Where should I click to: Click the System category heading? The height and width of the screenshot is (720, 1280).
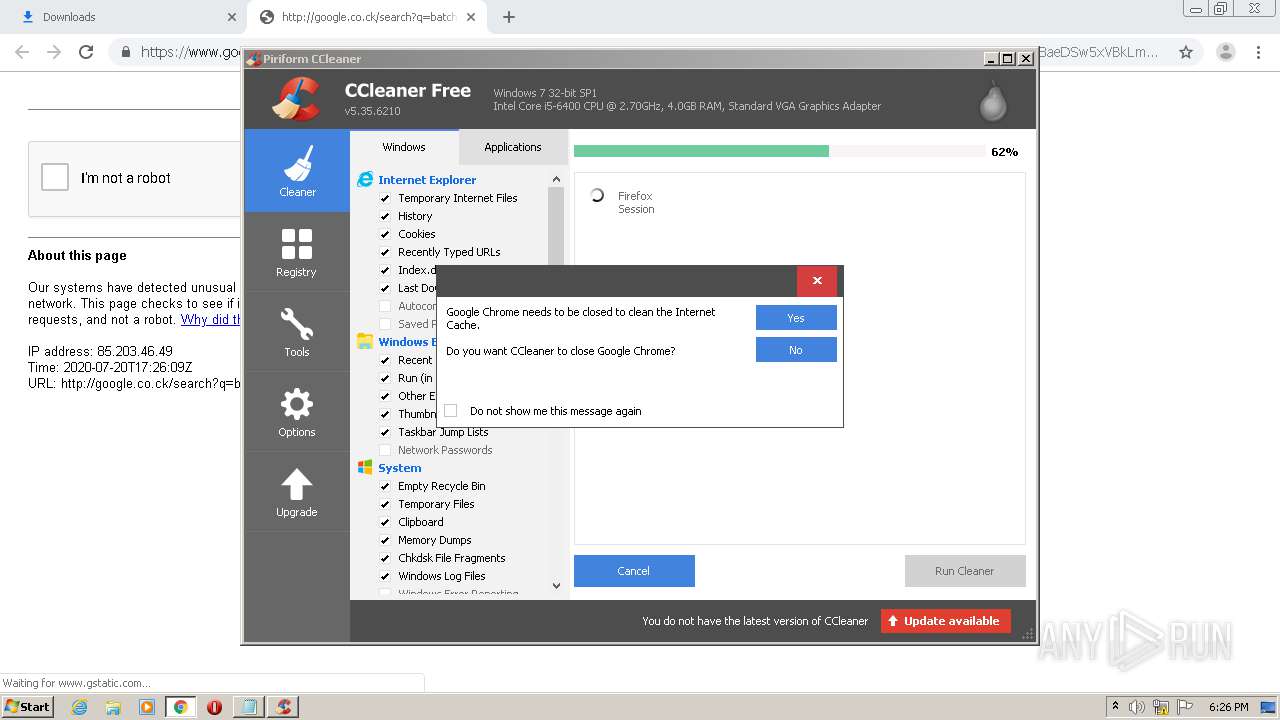click(400, 468)
